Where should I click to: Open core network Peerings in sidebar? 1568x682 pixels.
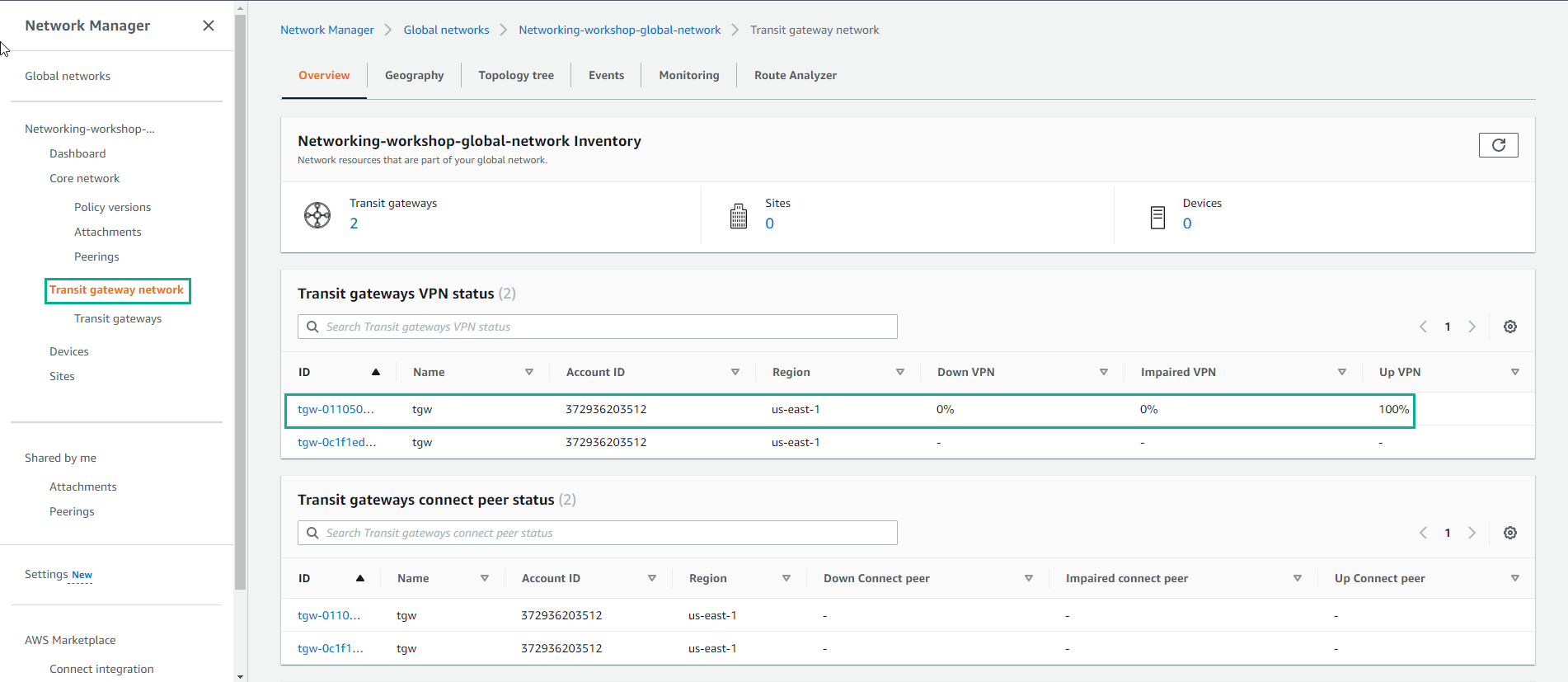pos(96,256)
